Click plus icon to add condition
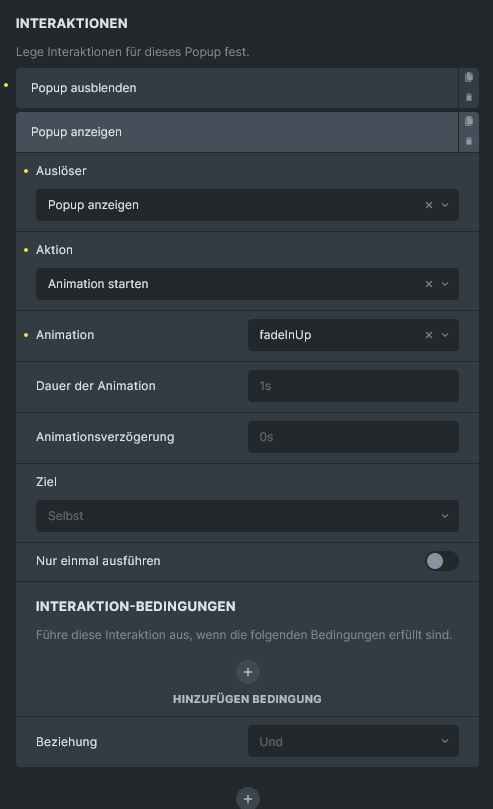Screen dimensions: 493x809 [248, 672]
